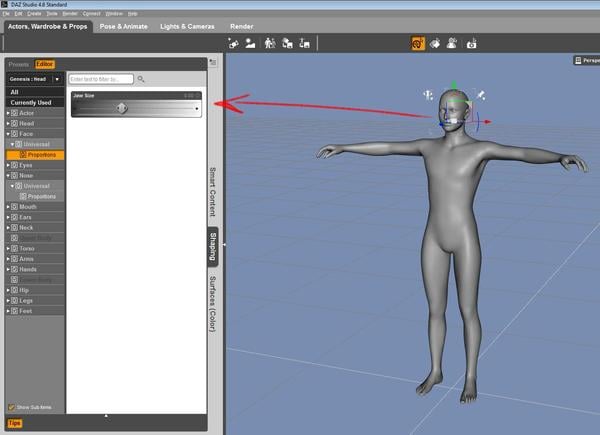Select the Currently Used filter row
The width and height of the screenshot is (600, 435).
[35, 103]
